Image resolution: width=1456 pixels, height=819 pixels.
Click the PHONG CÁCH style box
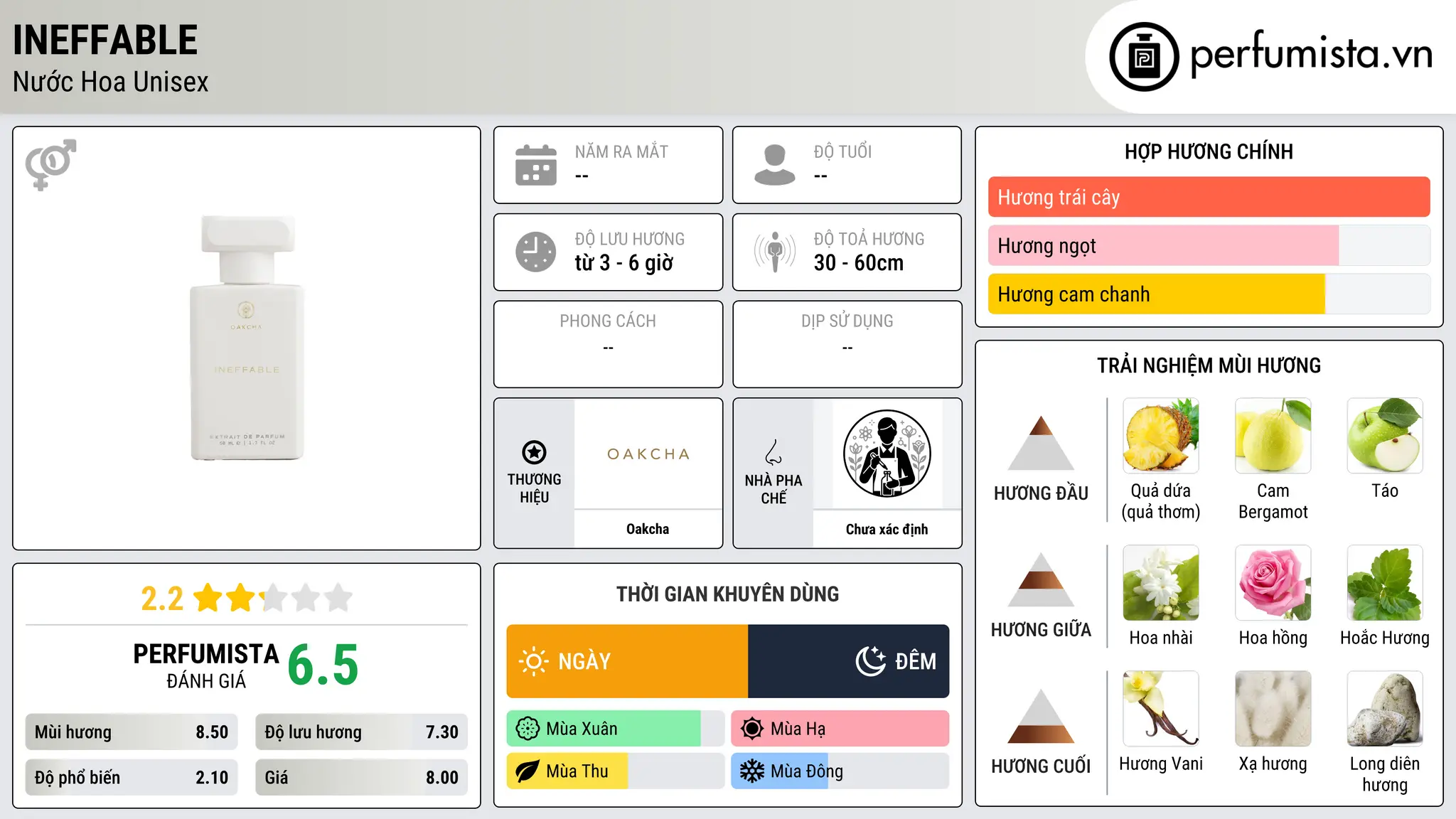[x=608, y=344]
